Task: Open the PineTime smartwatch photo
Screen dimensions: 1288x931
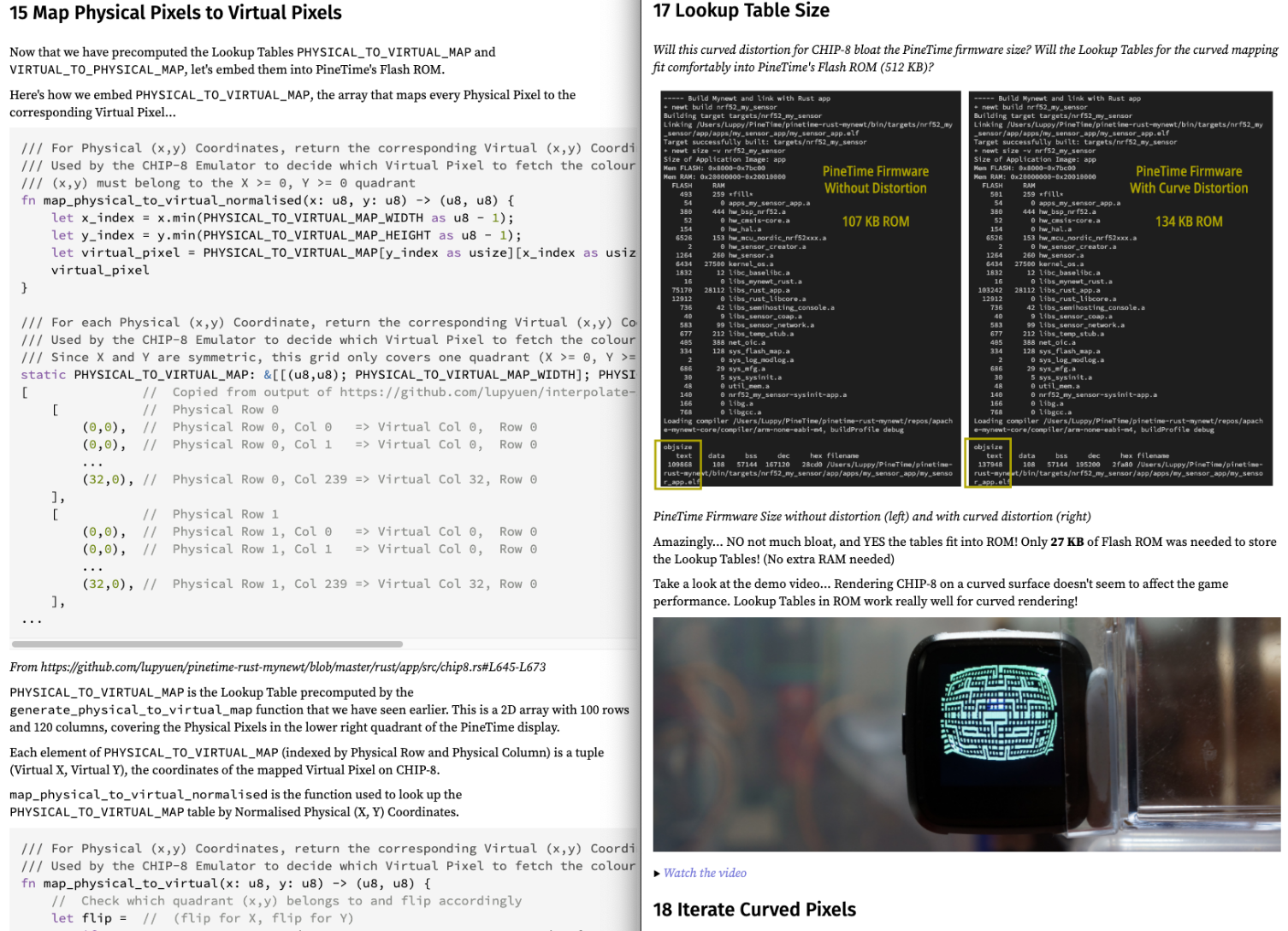Action: (966, 734)
